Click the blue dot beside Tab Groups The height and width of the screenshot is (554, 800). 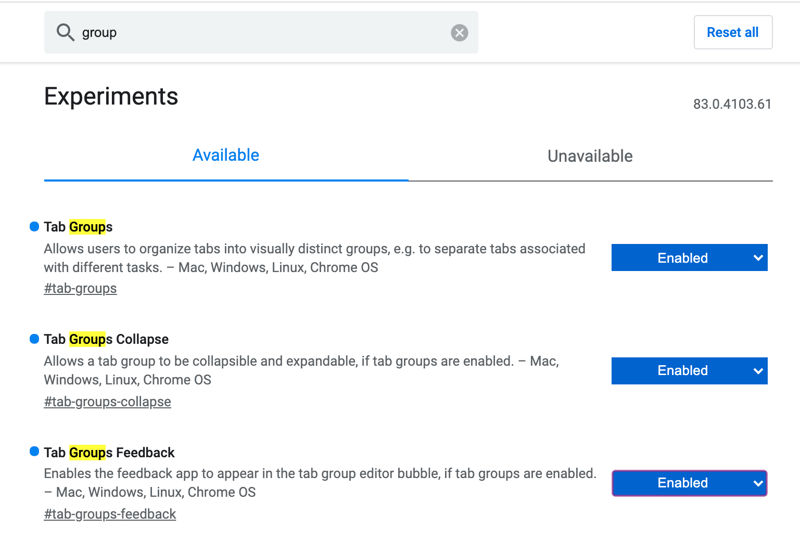pos(35,227)
